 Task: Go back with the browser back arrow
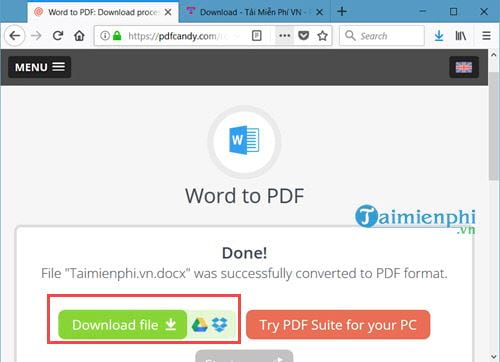(x=15, y=35)
